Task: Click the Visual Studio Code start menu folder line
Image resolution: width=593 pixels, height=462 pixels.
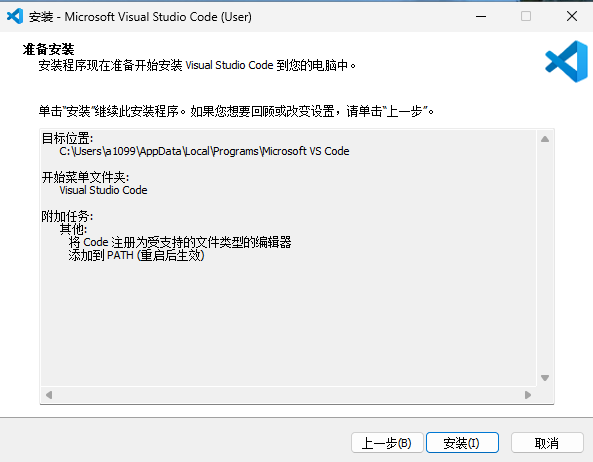Action: click(x=103, y=190)
